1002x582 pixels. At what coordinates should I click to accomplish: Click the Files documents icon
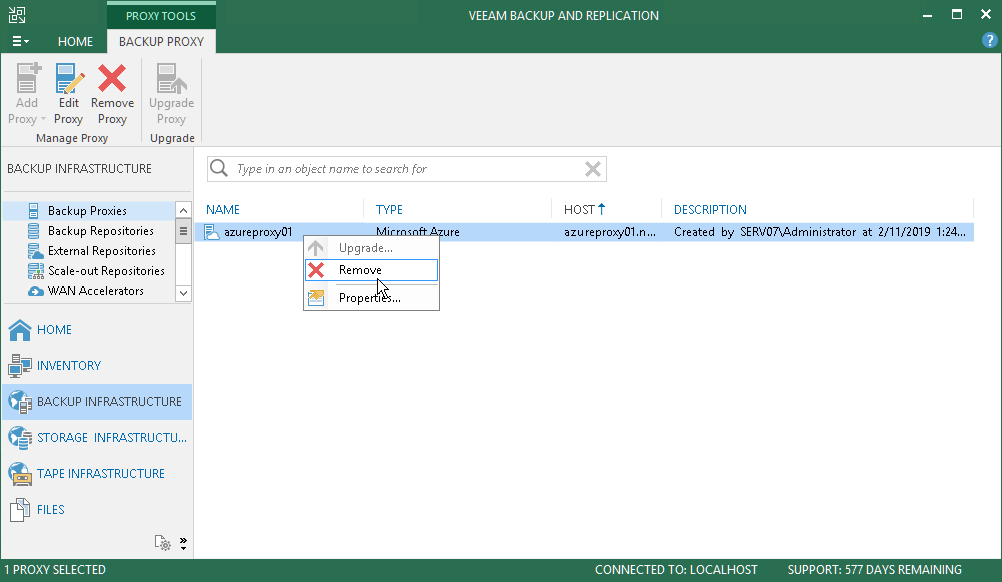[20, 510]
